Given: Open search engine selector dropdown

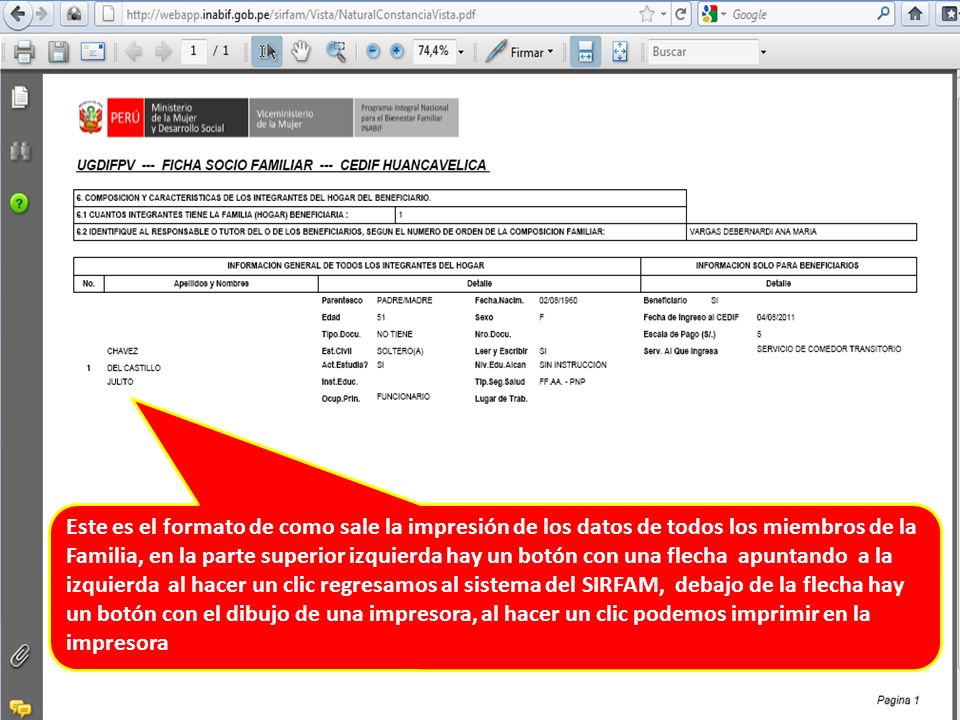Looking at the screenshot, I should 713,14.
